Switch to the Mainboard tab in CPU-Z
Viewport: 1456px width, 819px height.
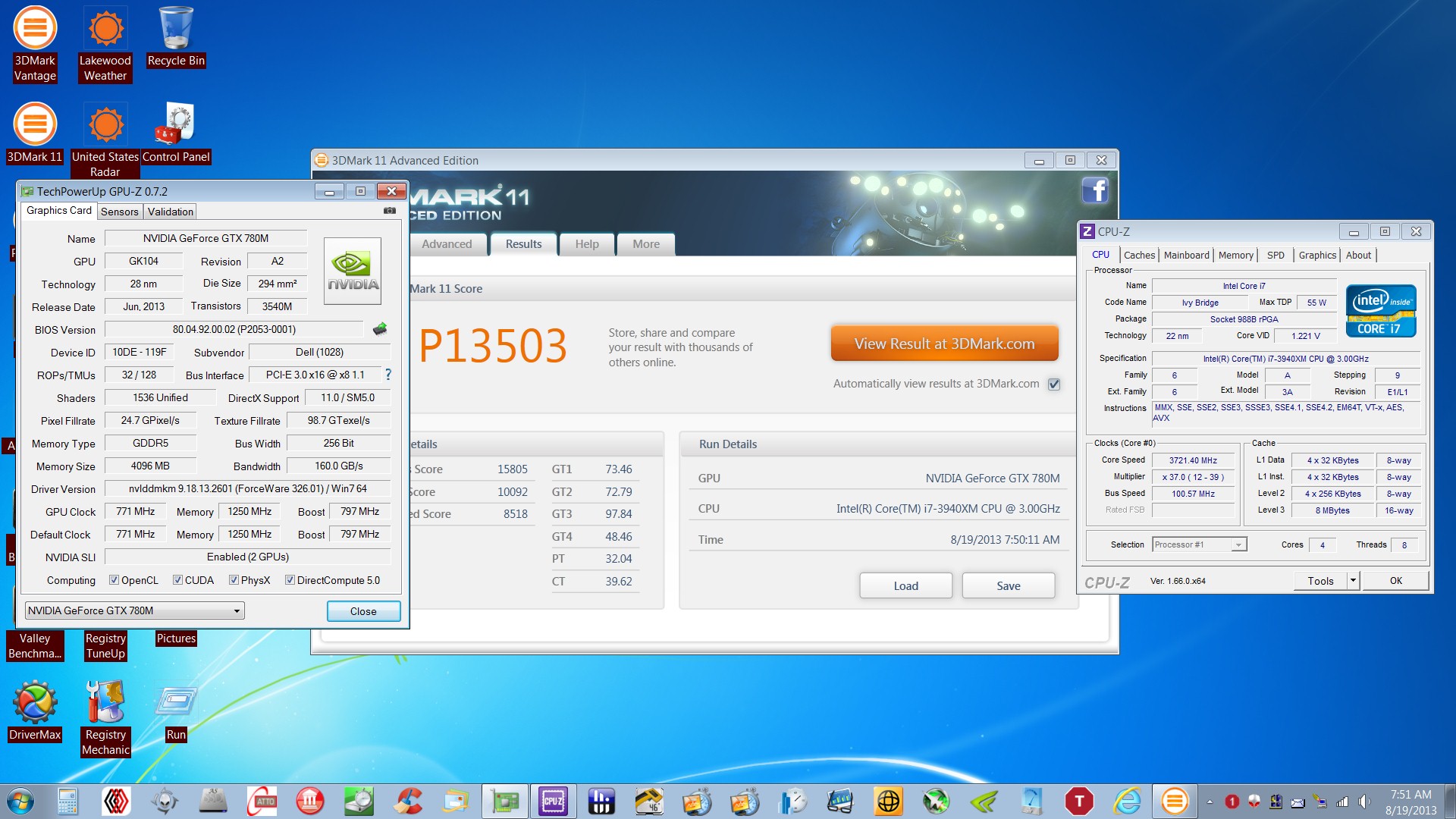tap(1187, 256)
